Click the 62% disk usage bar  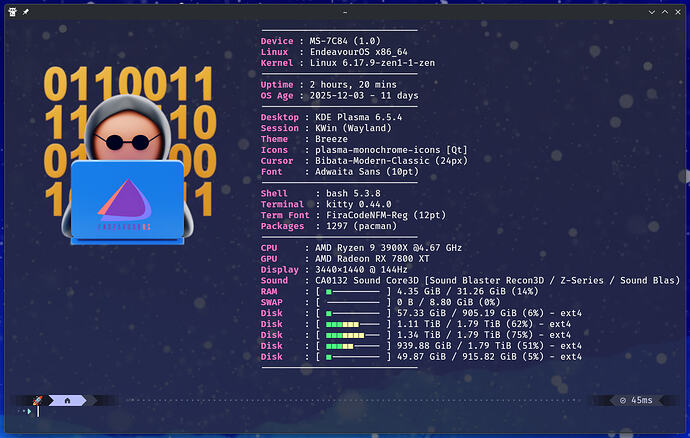click(x=352, y=324)
